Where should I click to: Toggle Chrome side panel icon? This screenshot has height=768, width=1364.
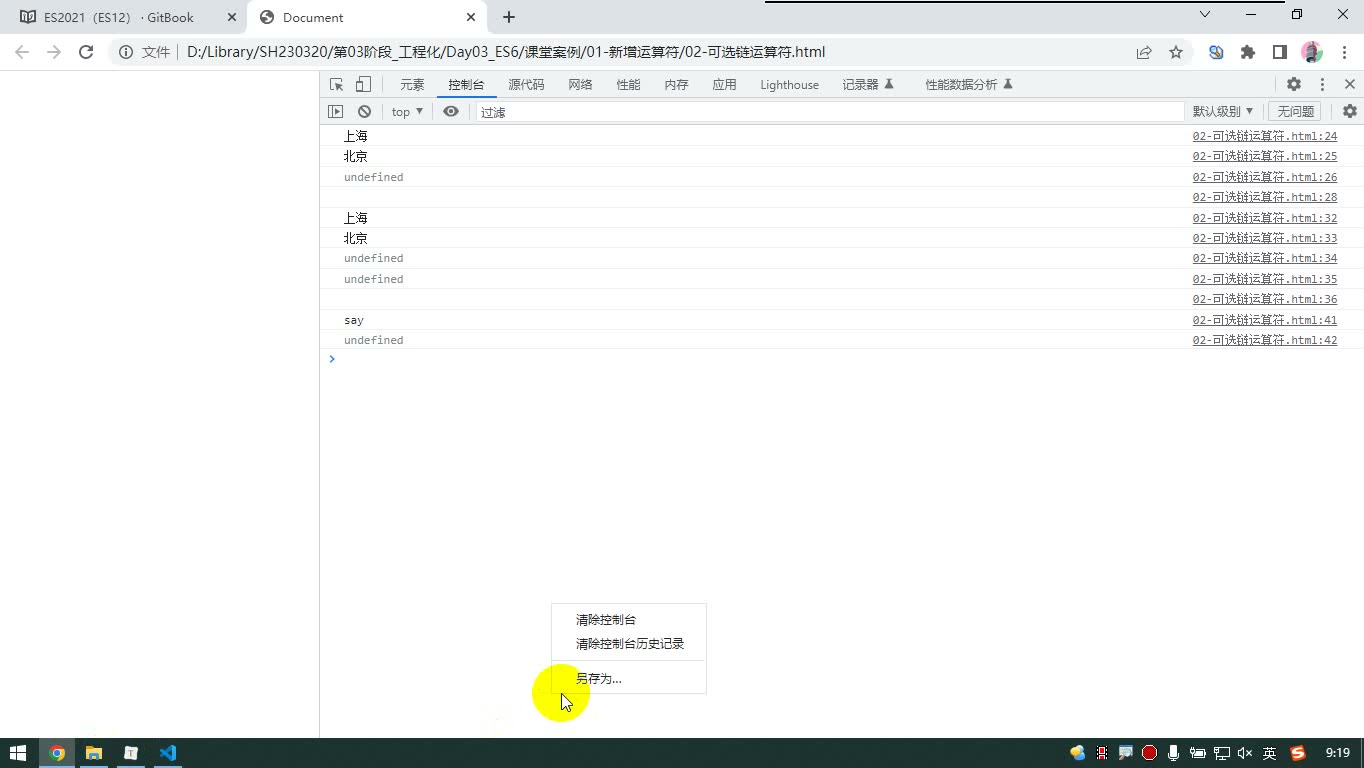point(1280,52)
